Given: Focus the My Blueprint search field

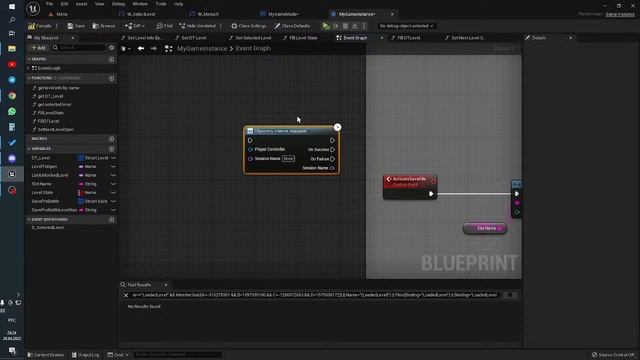Looking at the screenshot, I should [79, 48].
